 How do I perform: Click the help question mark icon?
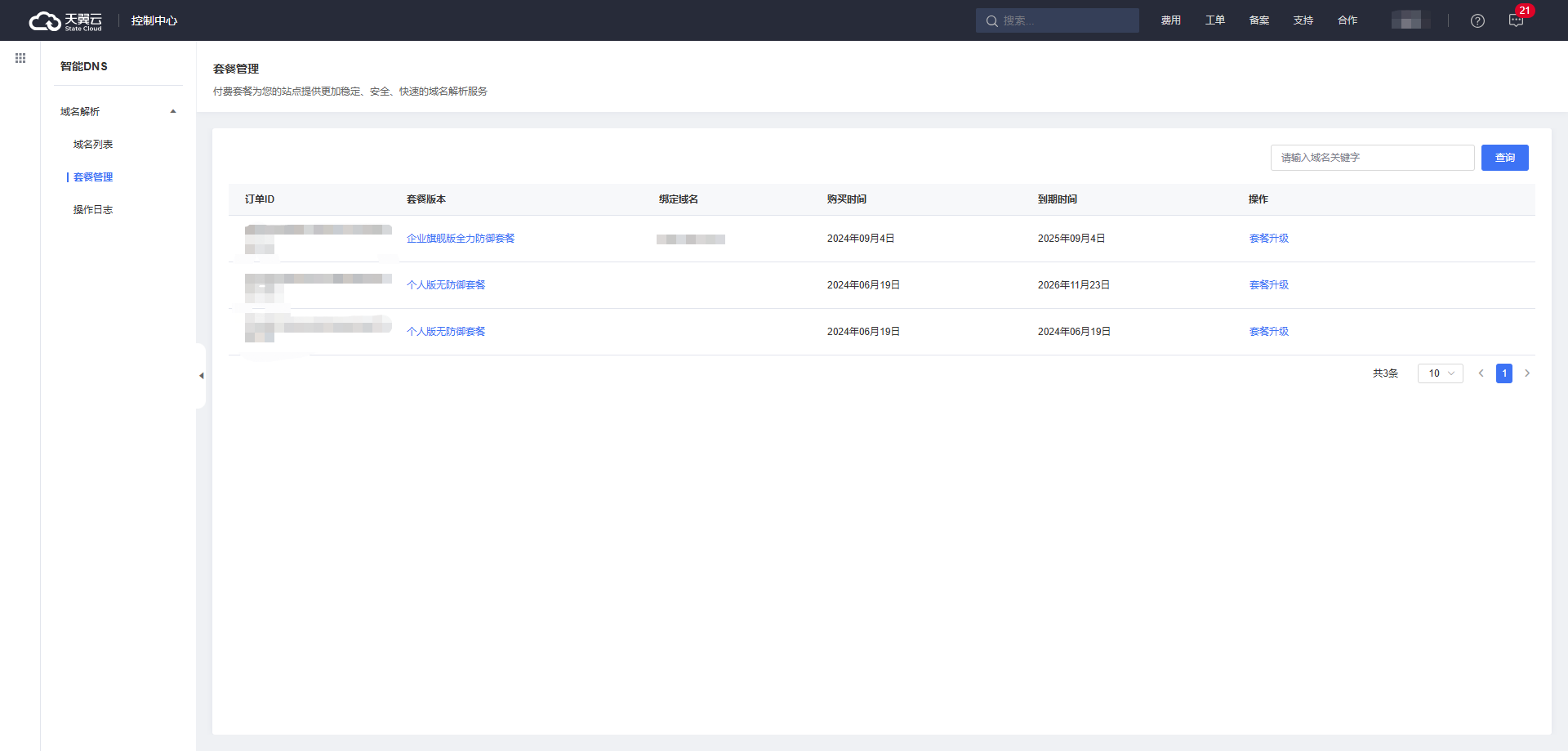1477,21
